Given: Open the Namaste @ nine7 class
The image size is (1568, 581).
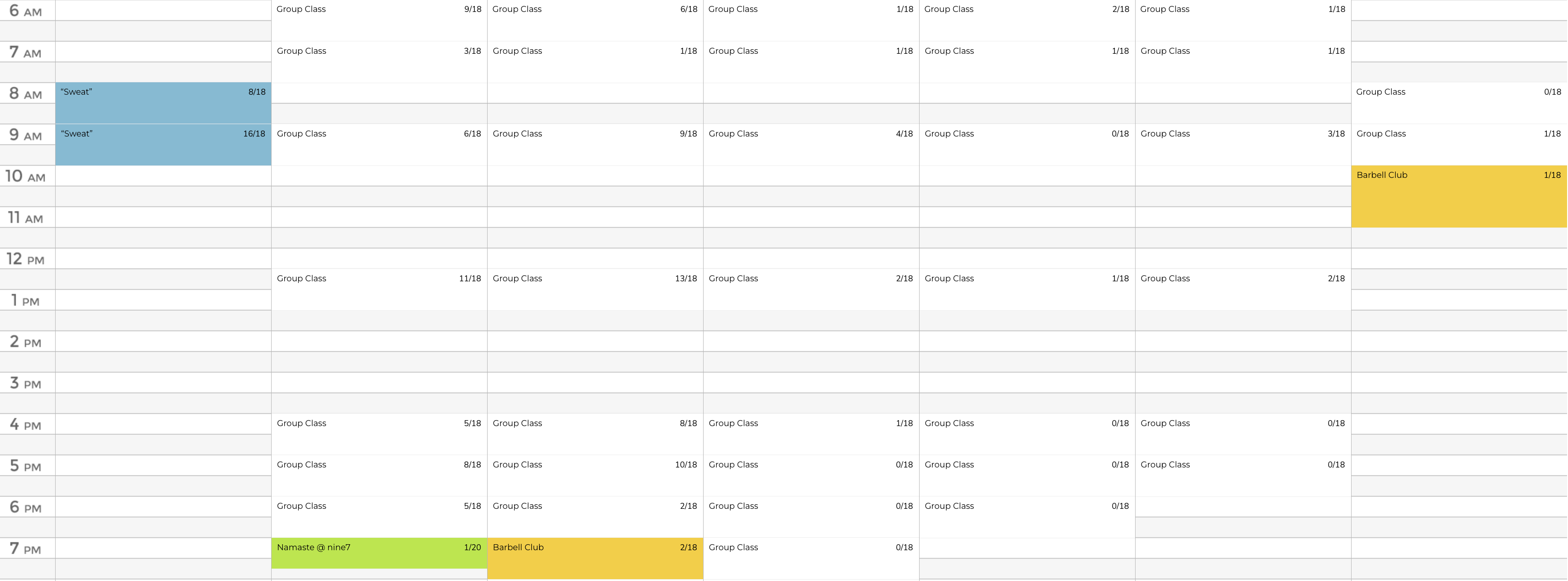Looking at the screenshot, I should [x=379, y=553].
